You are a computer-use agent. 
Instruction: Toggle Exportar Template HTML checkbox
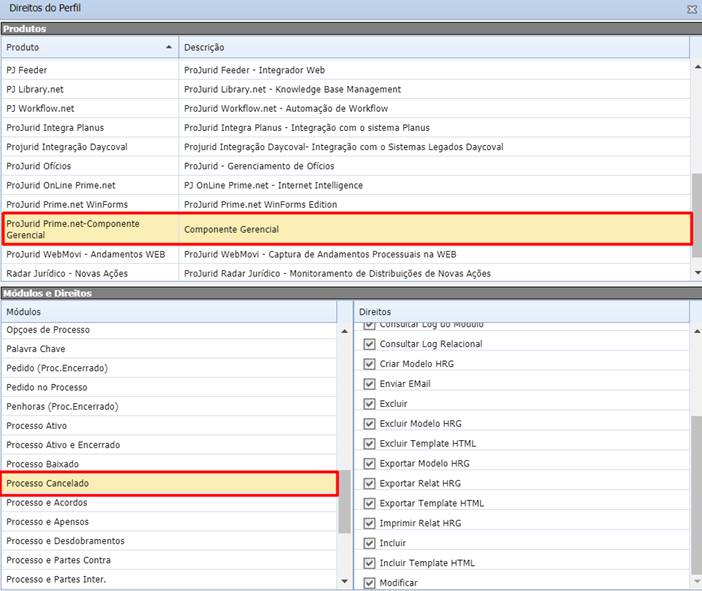pos(369,503)
